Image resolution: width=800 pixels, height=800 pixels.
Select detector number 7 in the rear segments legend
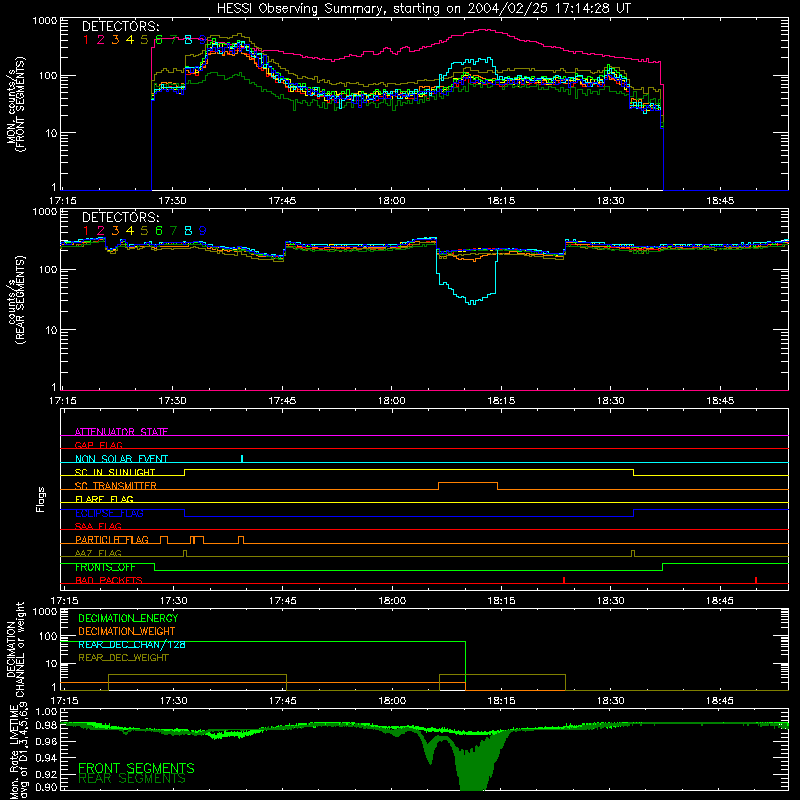pos(173,231)
